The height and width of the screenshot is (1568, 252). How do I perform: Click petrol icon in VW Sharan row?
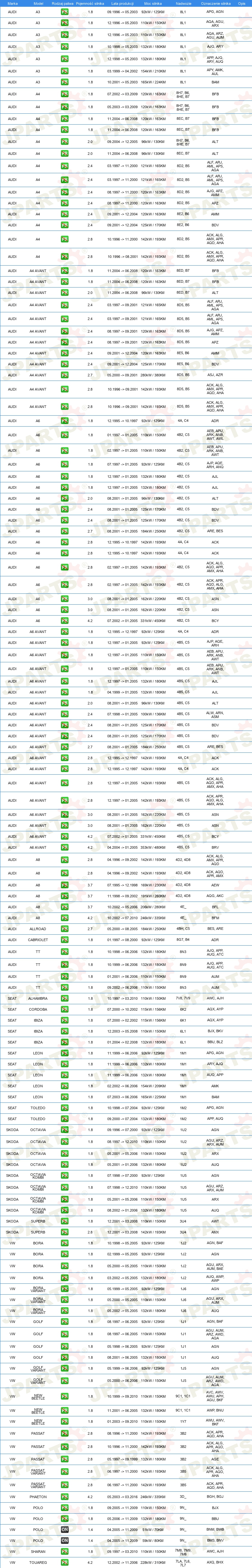point(64,1552)
